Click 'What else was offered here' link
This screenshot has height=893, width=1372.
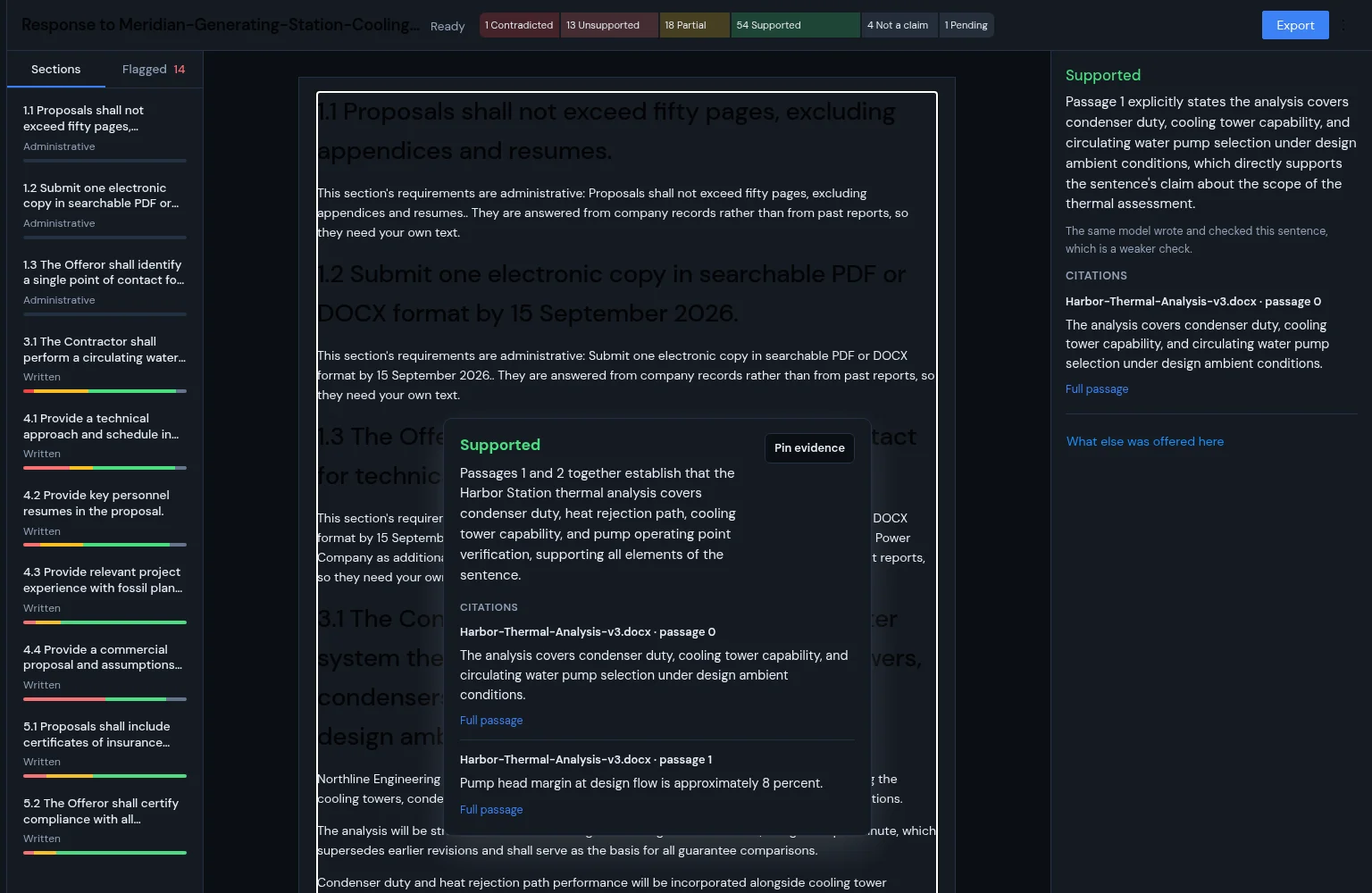(x=1145, y=441)
